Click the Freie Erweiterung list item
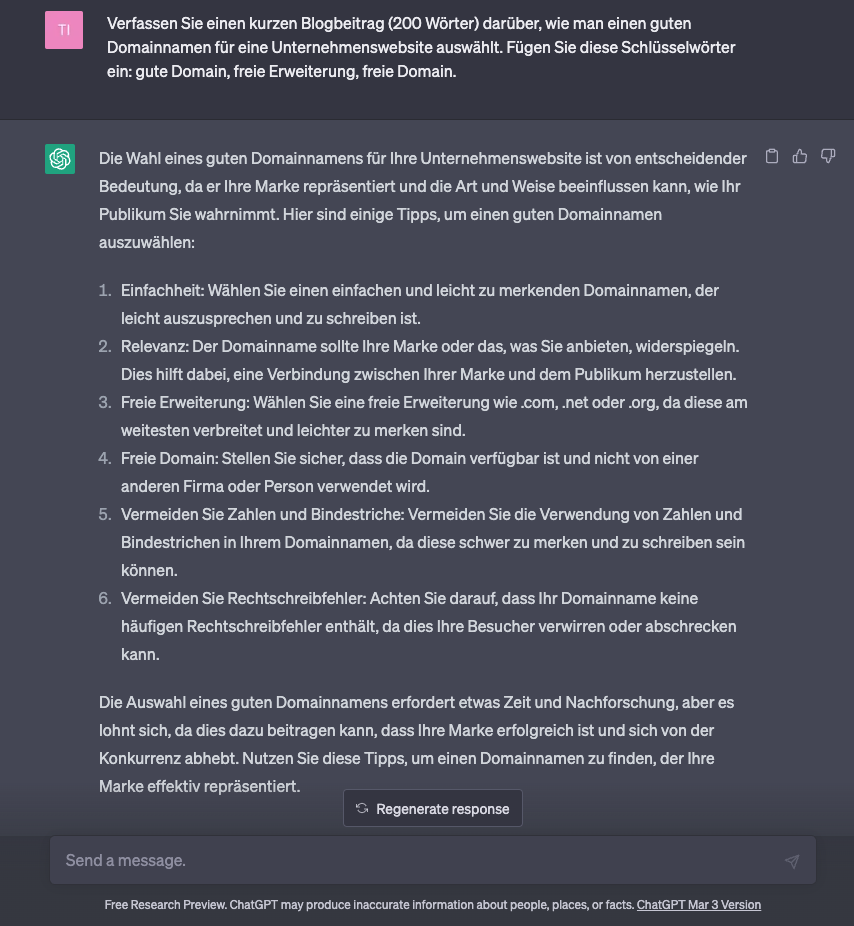This screenshot has width=854, height=926. [434, 416]
